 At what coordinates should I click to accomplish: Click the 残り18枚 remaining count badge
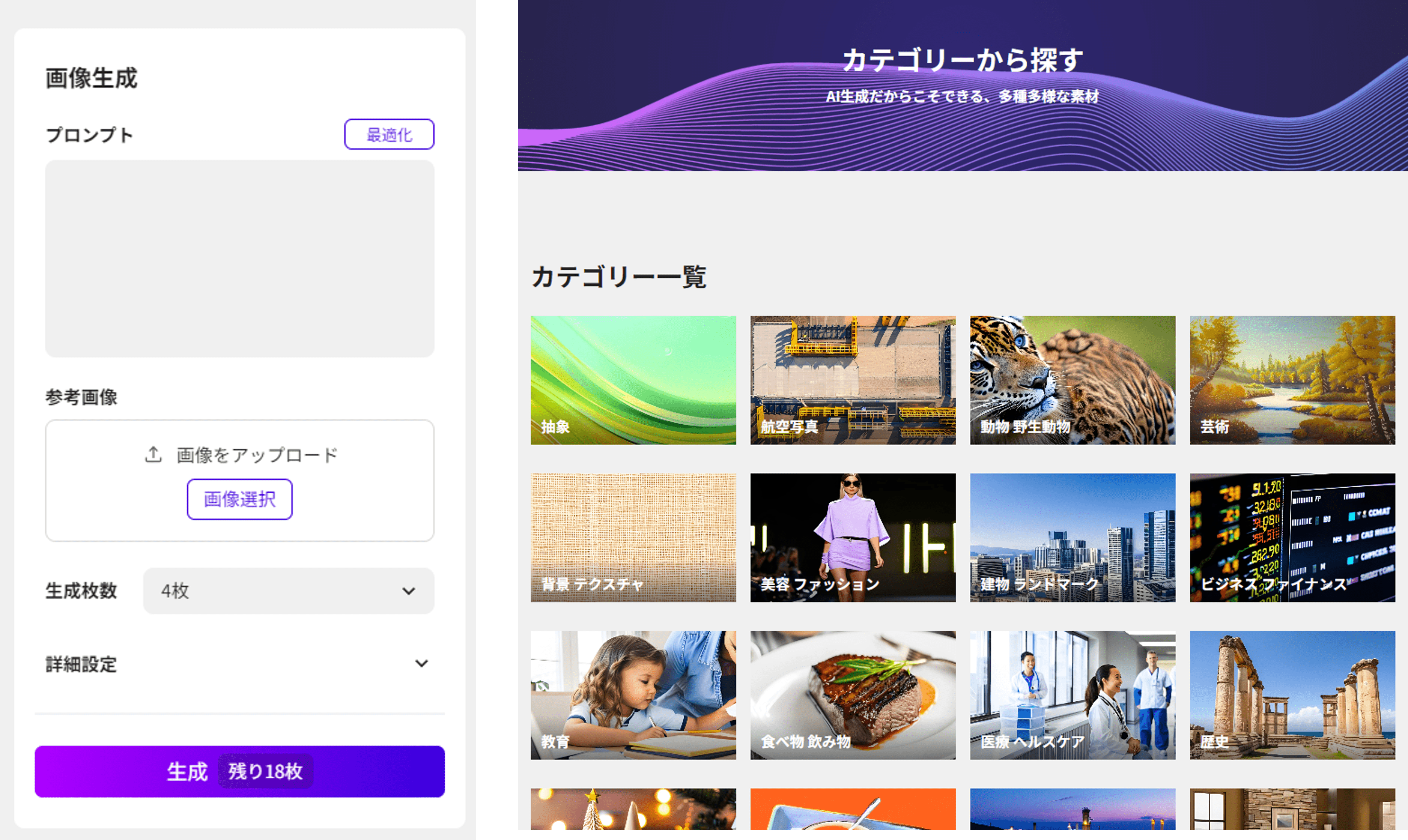click(x=265, y=771)
